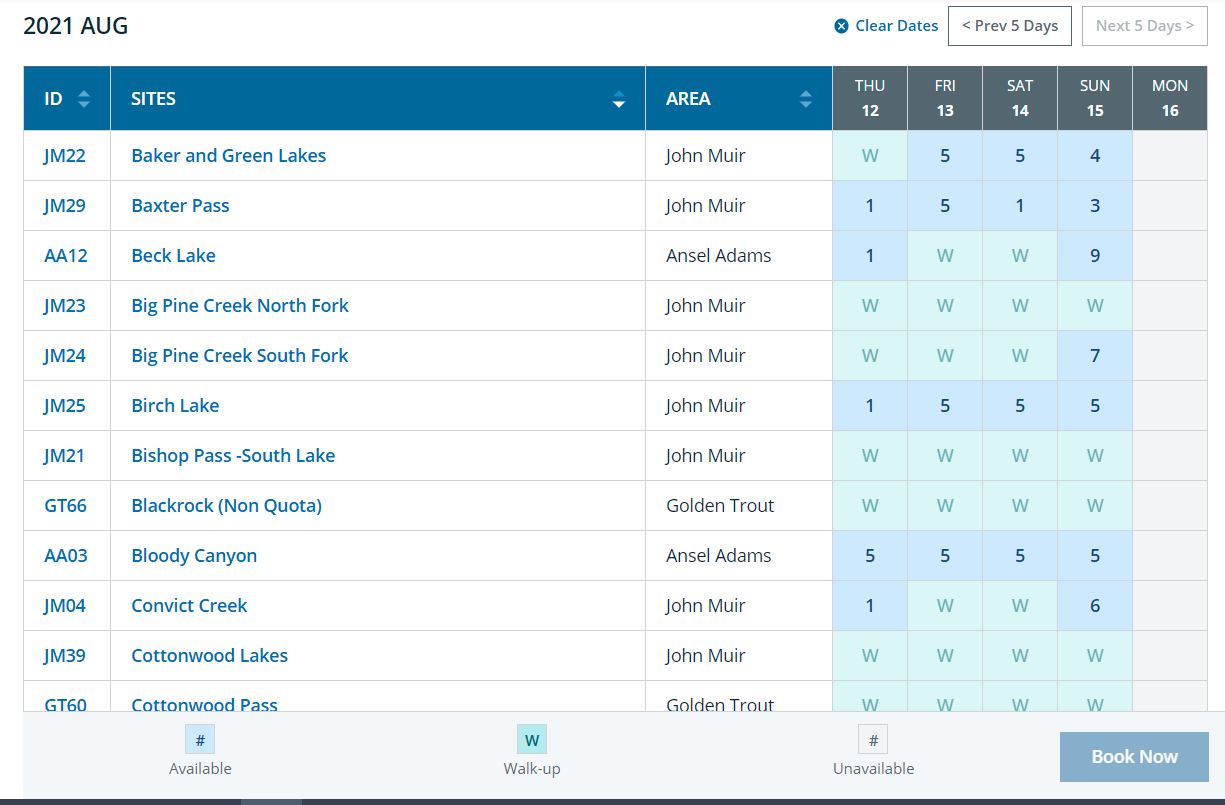Select Convict Creek Sunday 15 cell
This screenshot has width=1225, height=805.
point(1095,606)
